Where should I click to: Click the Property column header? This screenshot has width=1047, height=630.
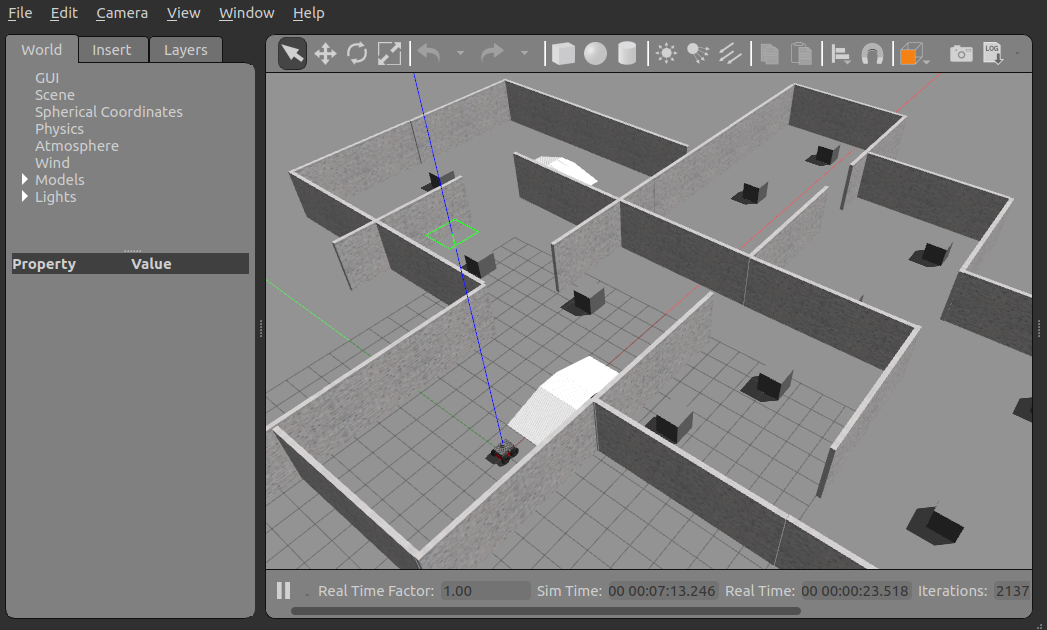coord(44,264)
